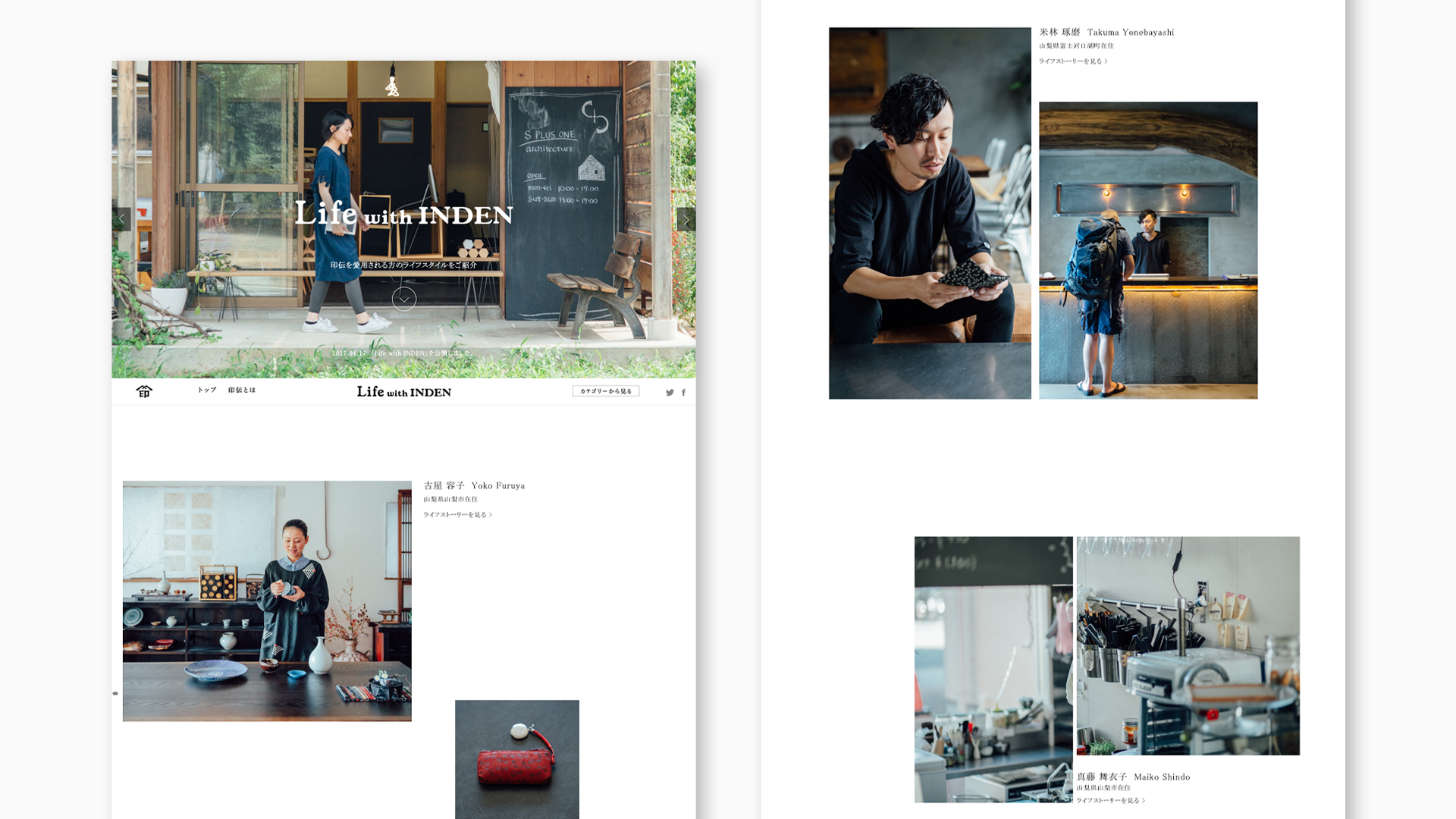
Task: Click the 2017.04.17 news announcement text
Action: tap(402, 353)
